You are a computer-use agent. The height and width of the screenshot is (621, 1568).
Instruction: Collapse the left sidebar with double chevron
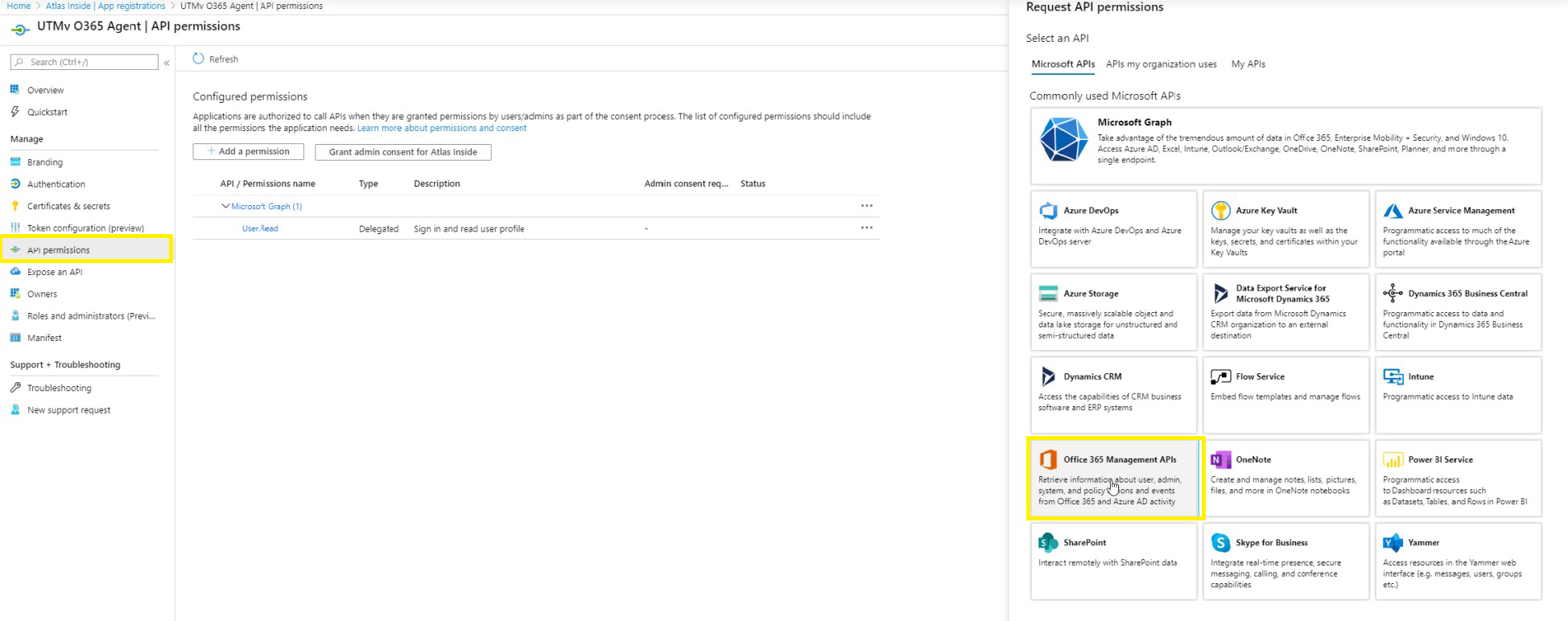pos(167,62)
